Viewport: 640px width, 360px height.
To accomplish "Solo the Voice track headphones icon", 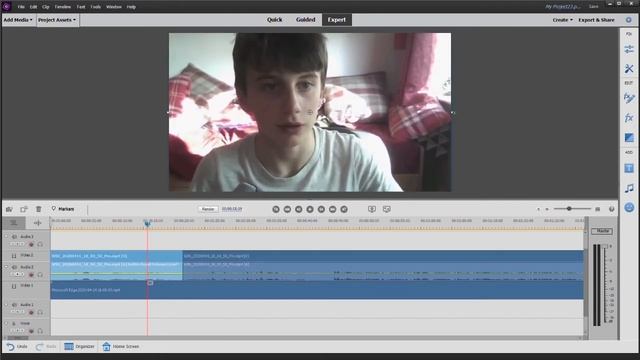I will [x=40, y=331].
